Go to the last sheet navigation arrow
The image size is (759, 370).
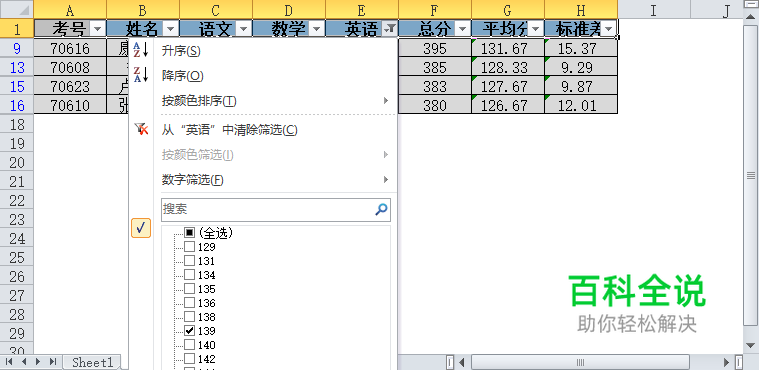[x=53, y=362]
